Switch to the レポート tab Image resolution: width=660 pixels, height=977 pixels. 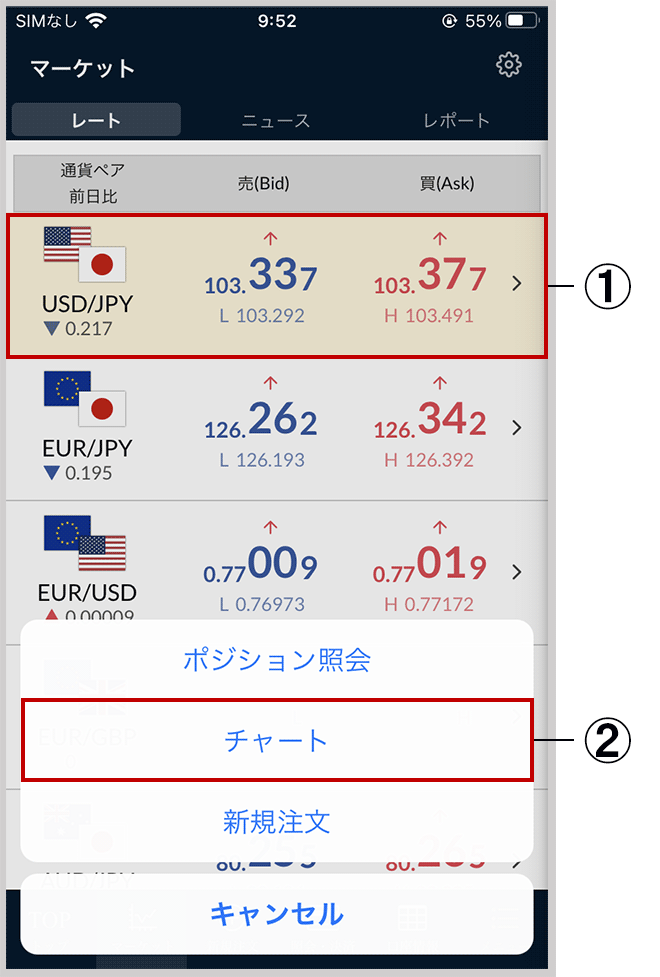pos(456,120)
